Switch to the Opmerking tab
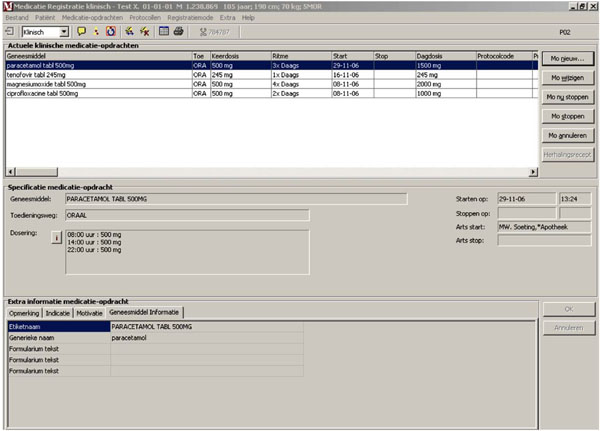 click(x=24, y=312)
